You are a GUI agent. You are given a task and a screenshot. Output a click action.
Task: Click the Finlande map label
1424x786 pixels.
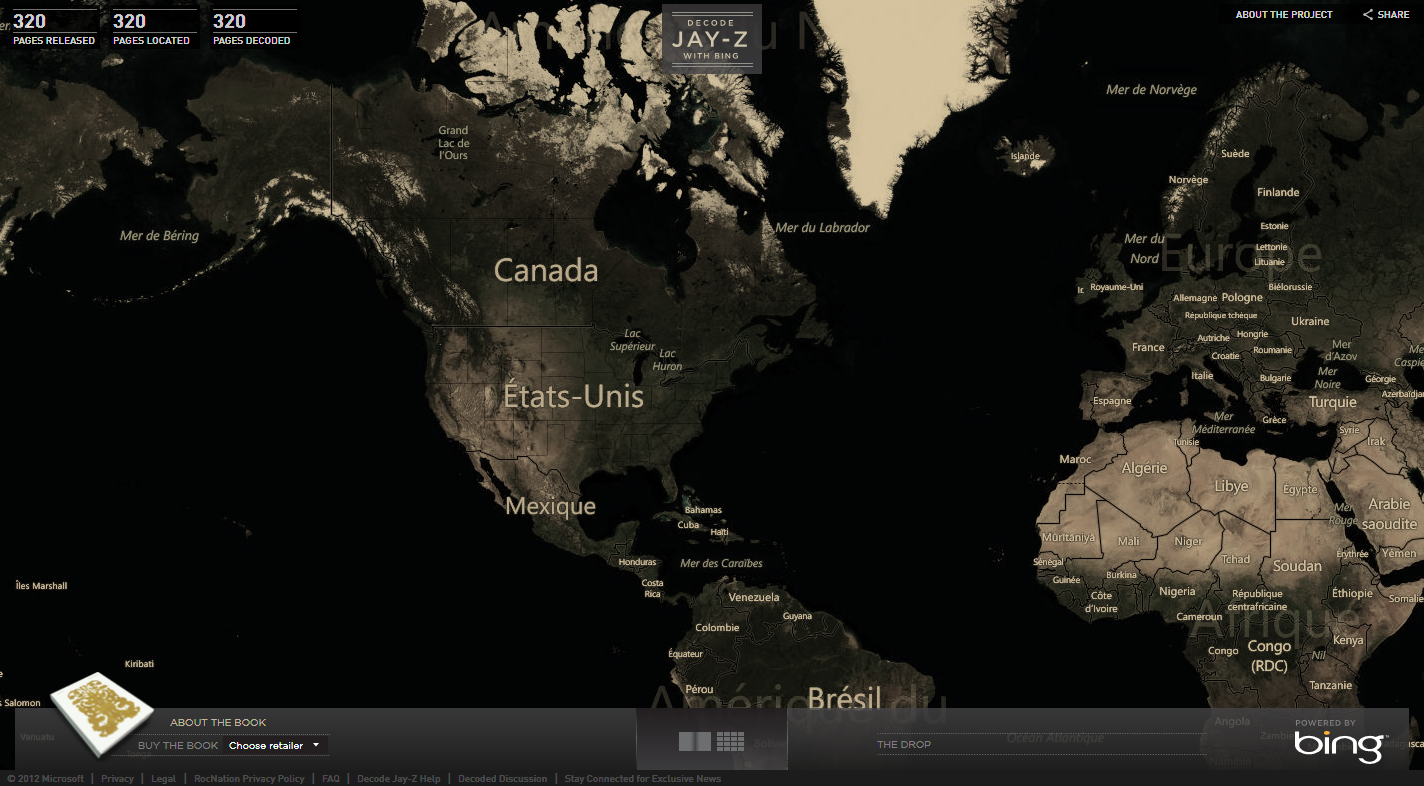pyautogui.click(x=1278, y=192)
